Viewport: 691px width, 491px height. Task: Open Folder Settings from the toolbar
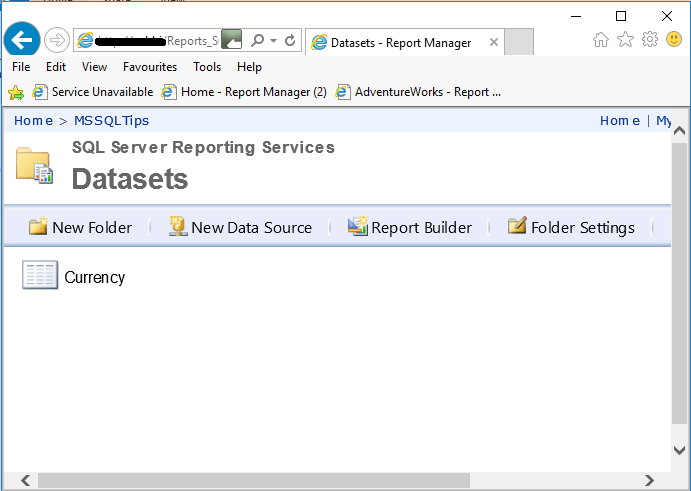(571, 227)
